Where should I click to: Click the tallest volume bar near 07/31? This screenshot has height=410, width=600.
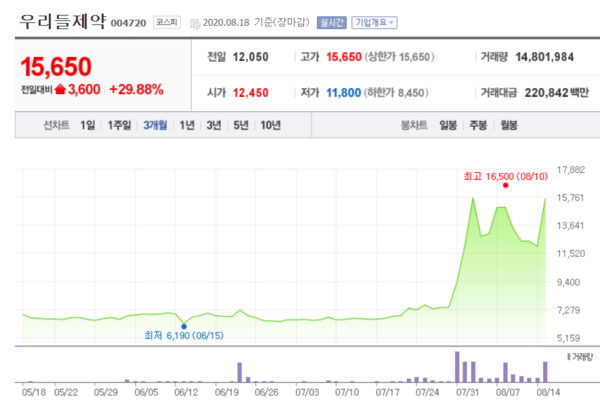pyautogui.click(x=457, y=367)
